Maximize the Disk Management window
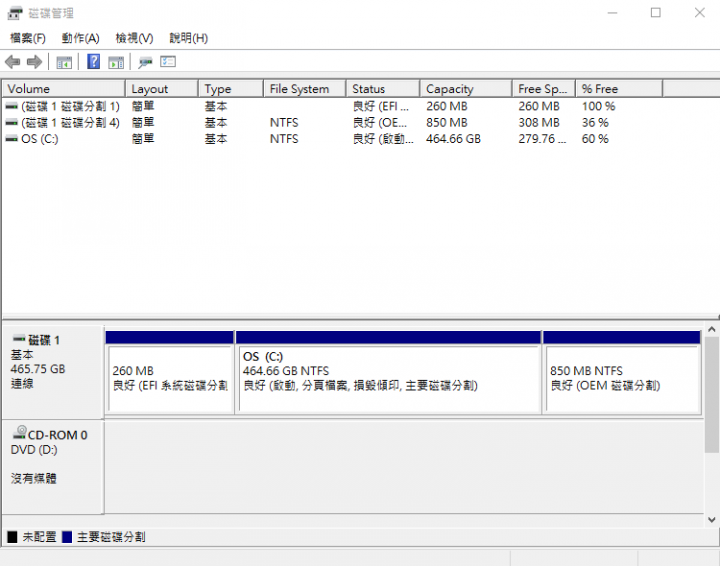The height and width of the screenshot is (566, 720). coord(656,13)
